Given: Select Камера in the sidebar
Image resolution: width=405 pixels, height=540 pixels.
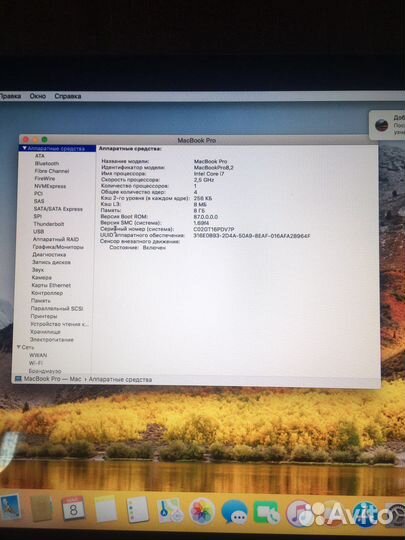Looking at the screenshot, I should (42, 277).
